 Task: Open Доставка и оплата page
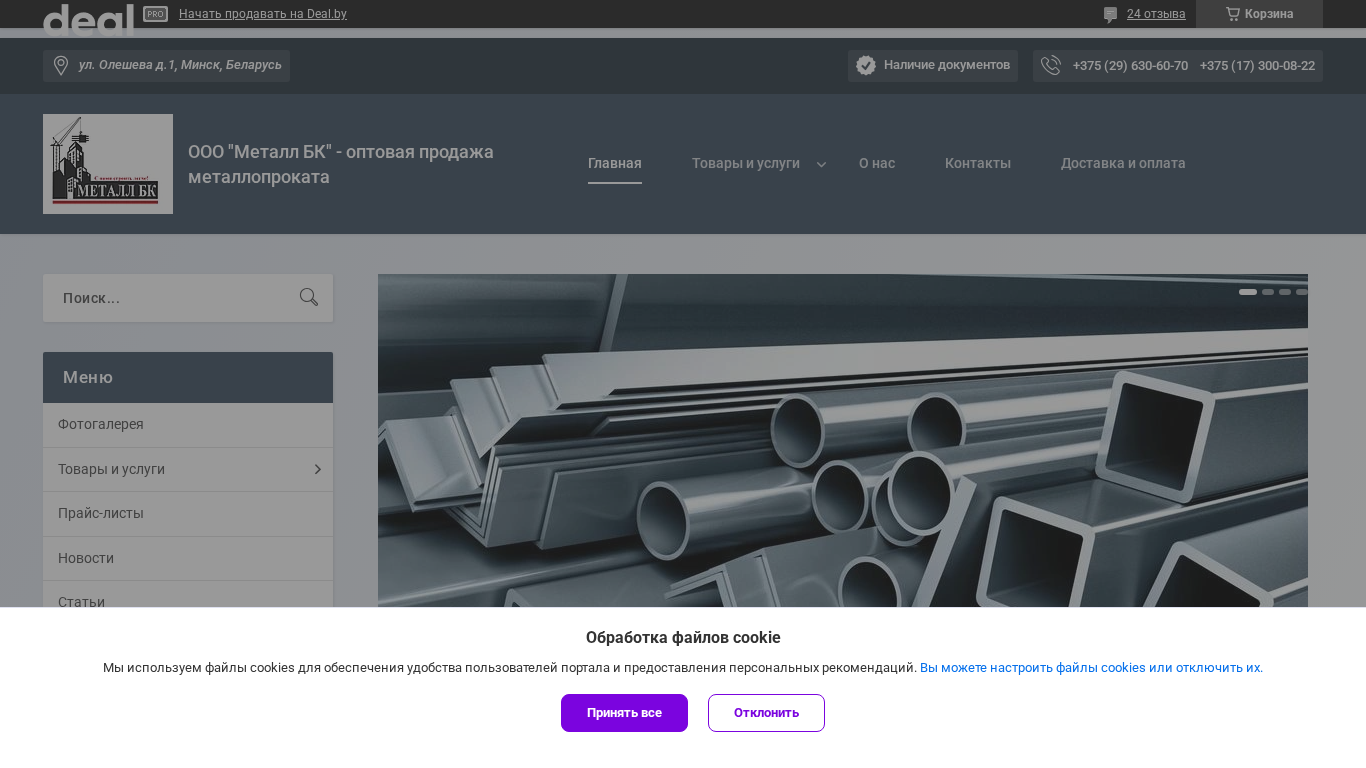tap(1123, 163)
